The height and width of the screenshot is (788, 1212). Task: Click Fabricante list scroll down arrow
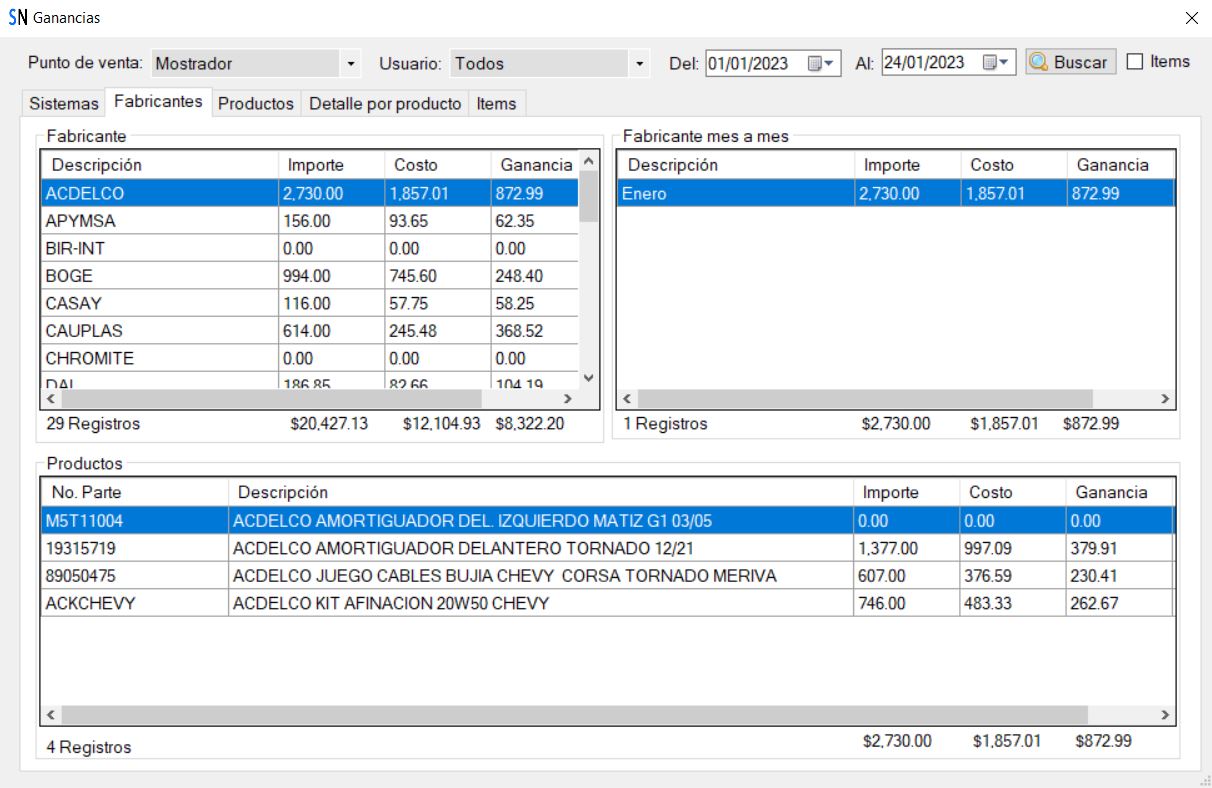(588, 378)
